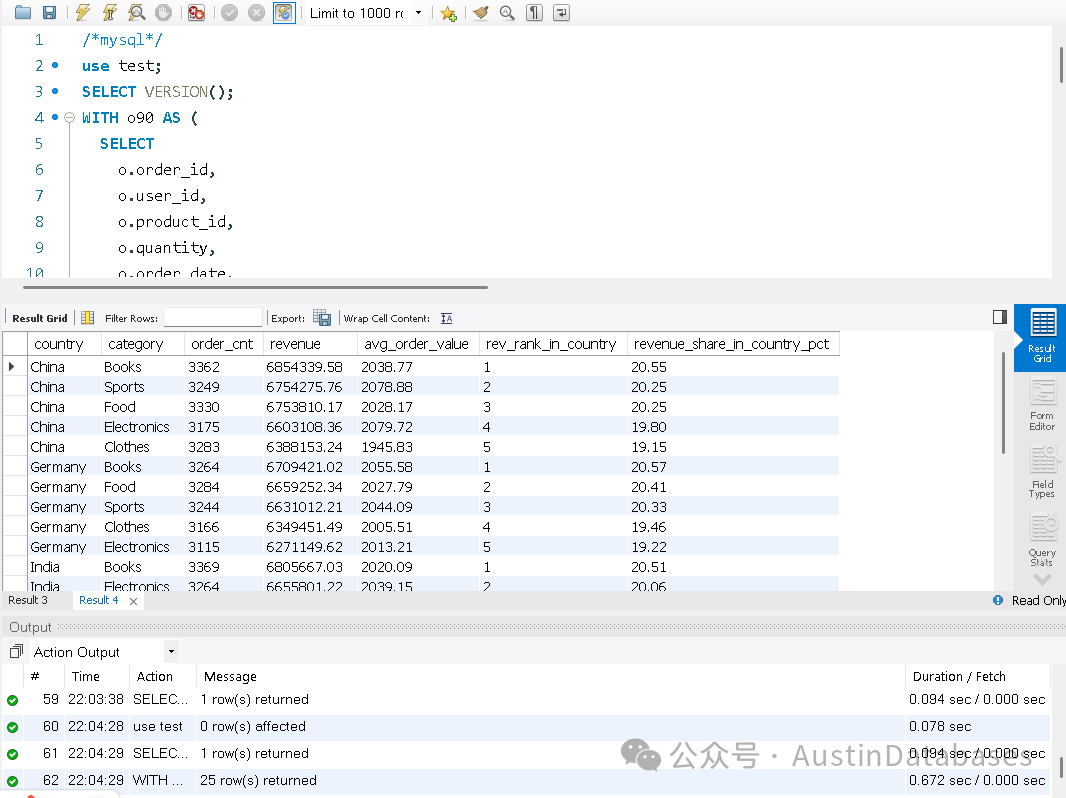Toggle word wrapping in the SQL editor
1066x798 pixels.
tap(561, 12)
